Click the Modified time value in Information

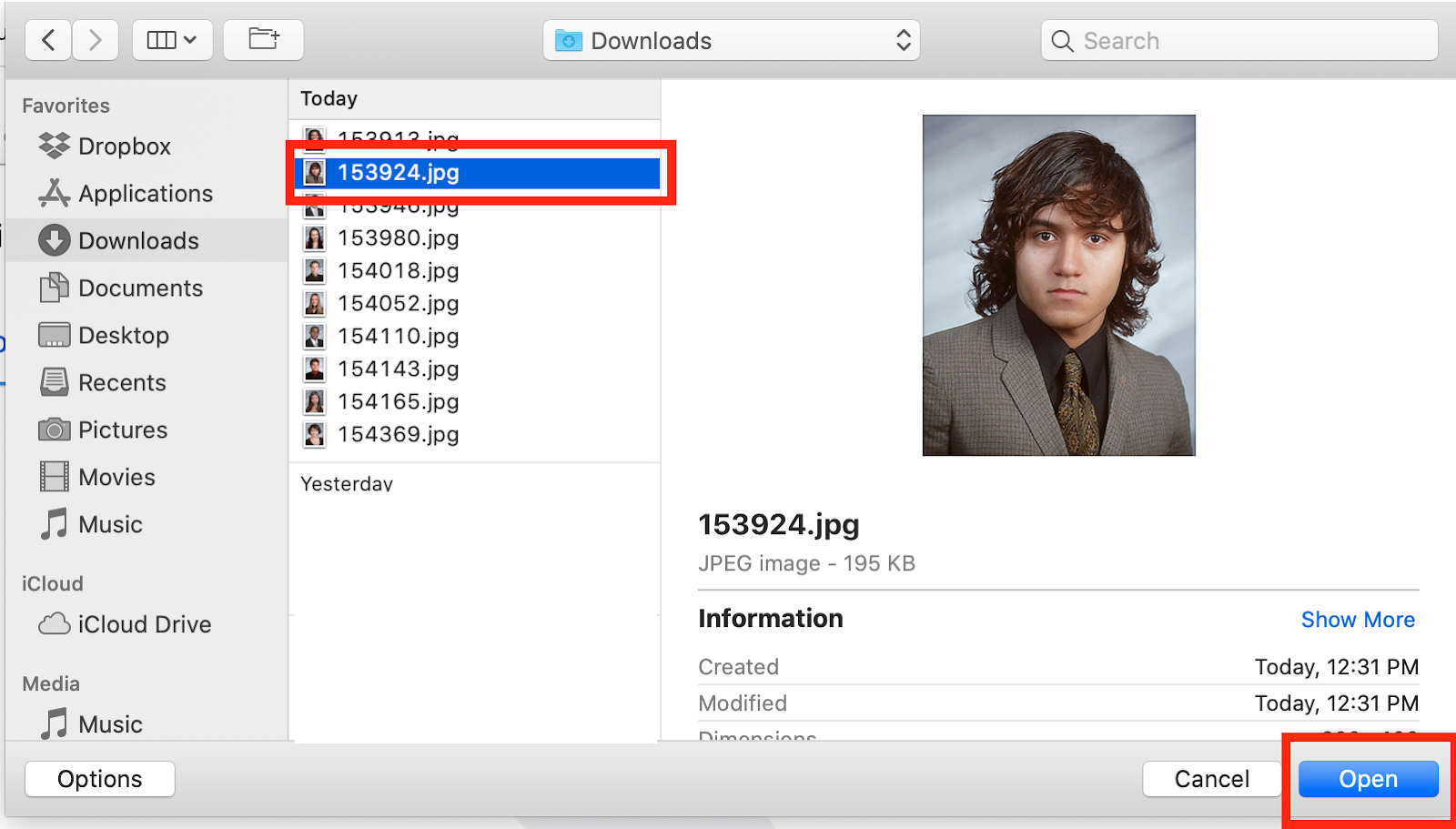[1337, 703]
